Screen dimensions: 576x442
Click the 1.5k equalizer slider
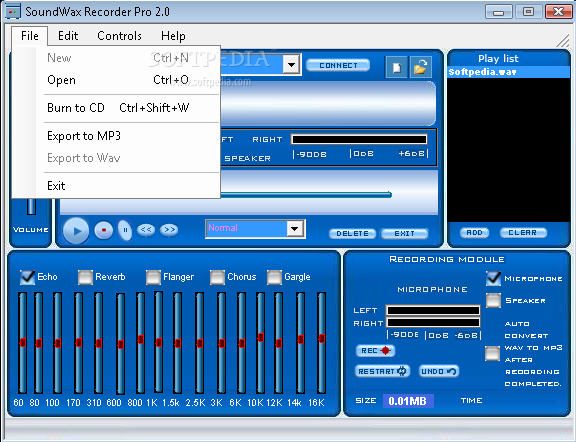pyautogui.click(x=178, y=343)
